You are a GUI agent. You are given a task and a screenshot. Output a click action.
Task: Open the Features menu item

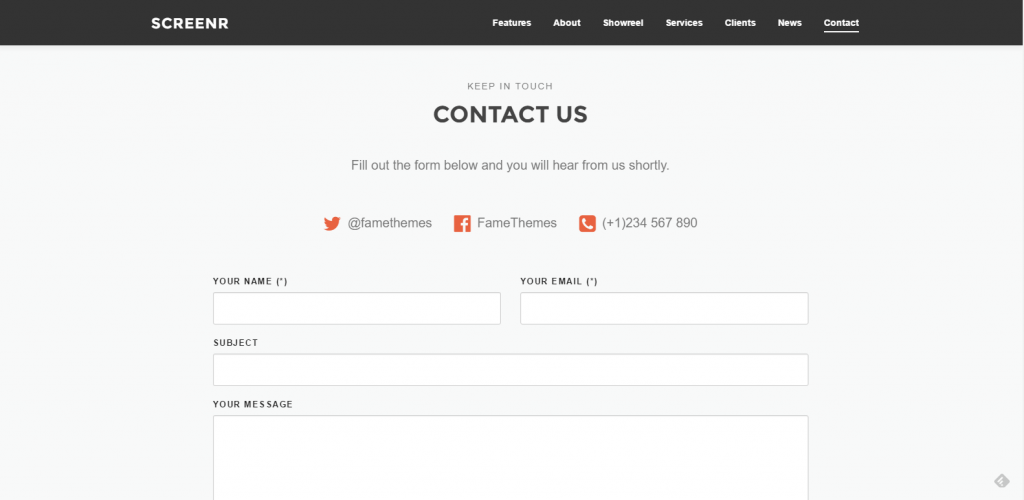(511, 23)
